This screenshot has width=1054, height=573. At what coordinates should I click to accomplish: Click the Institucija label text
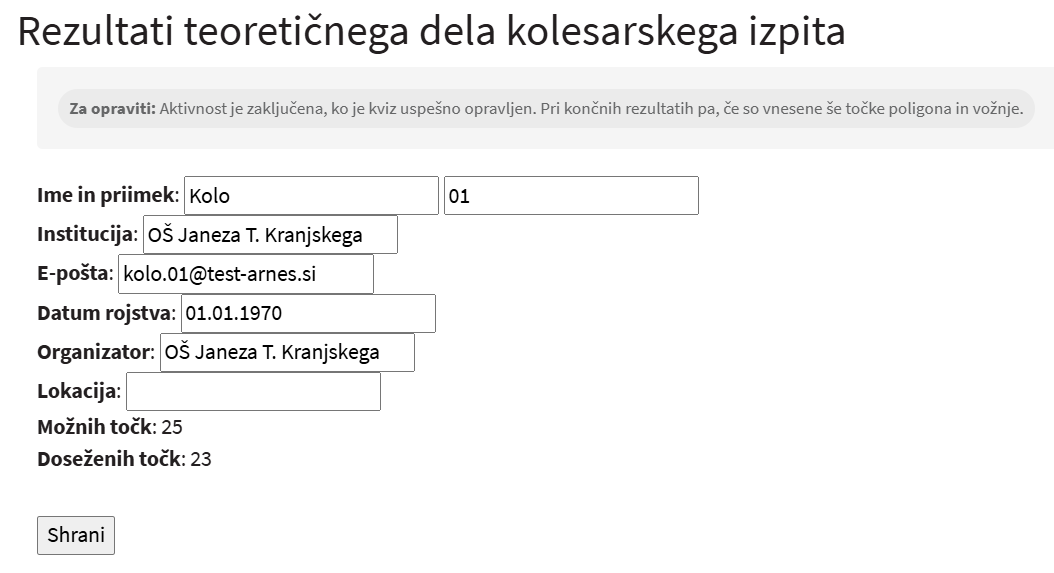86,235
